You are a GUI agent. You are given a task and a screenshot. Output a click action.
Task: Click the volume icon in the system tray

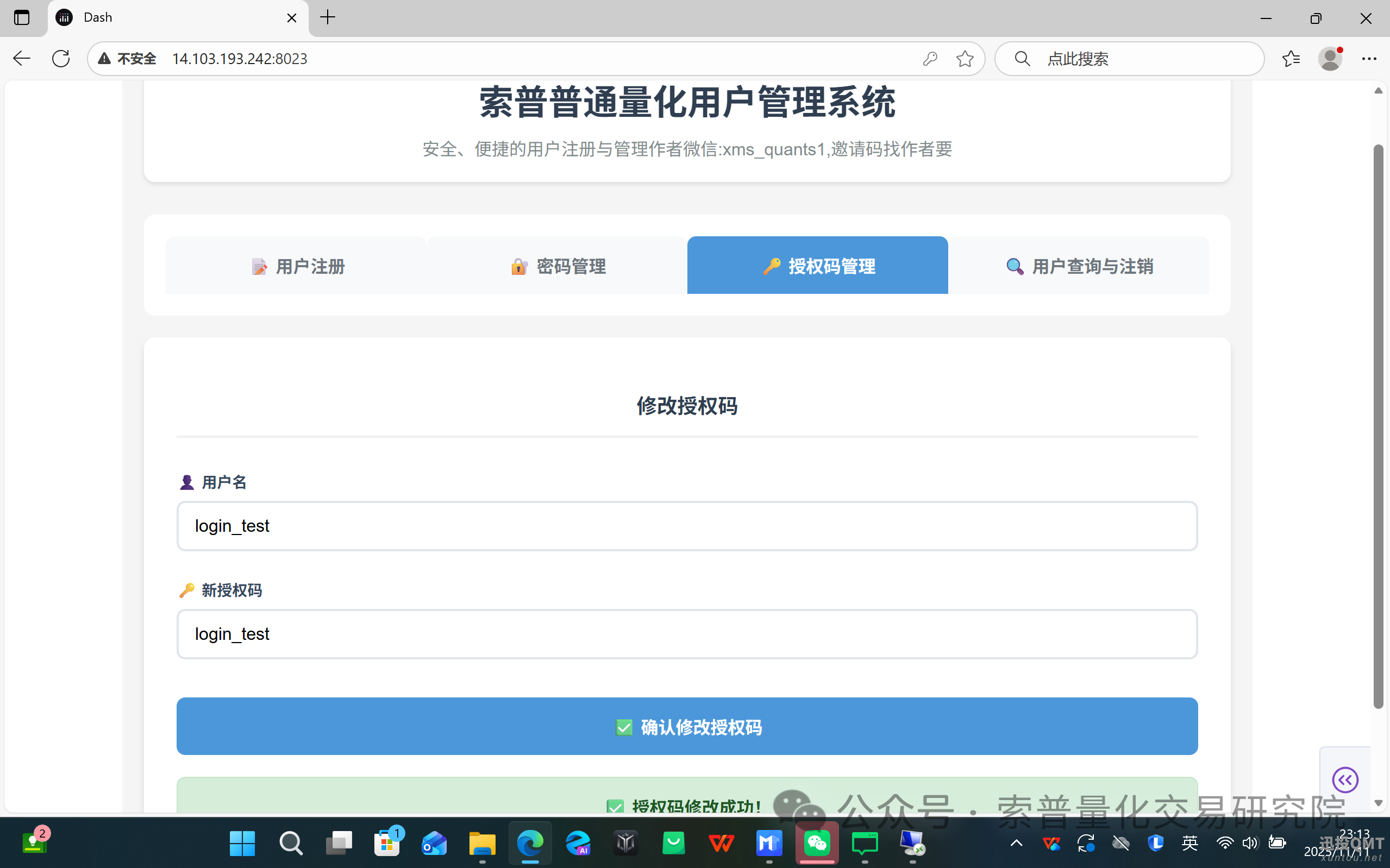pos(1250,844)
